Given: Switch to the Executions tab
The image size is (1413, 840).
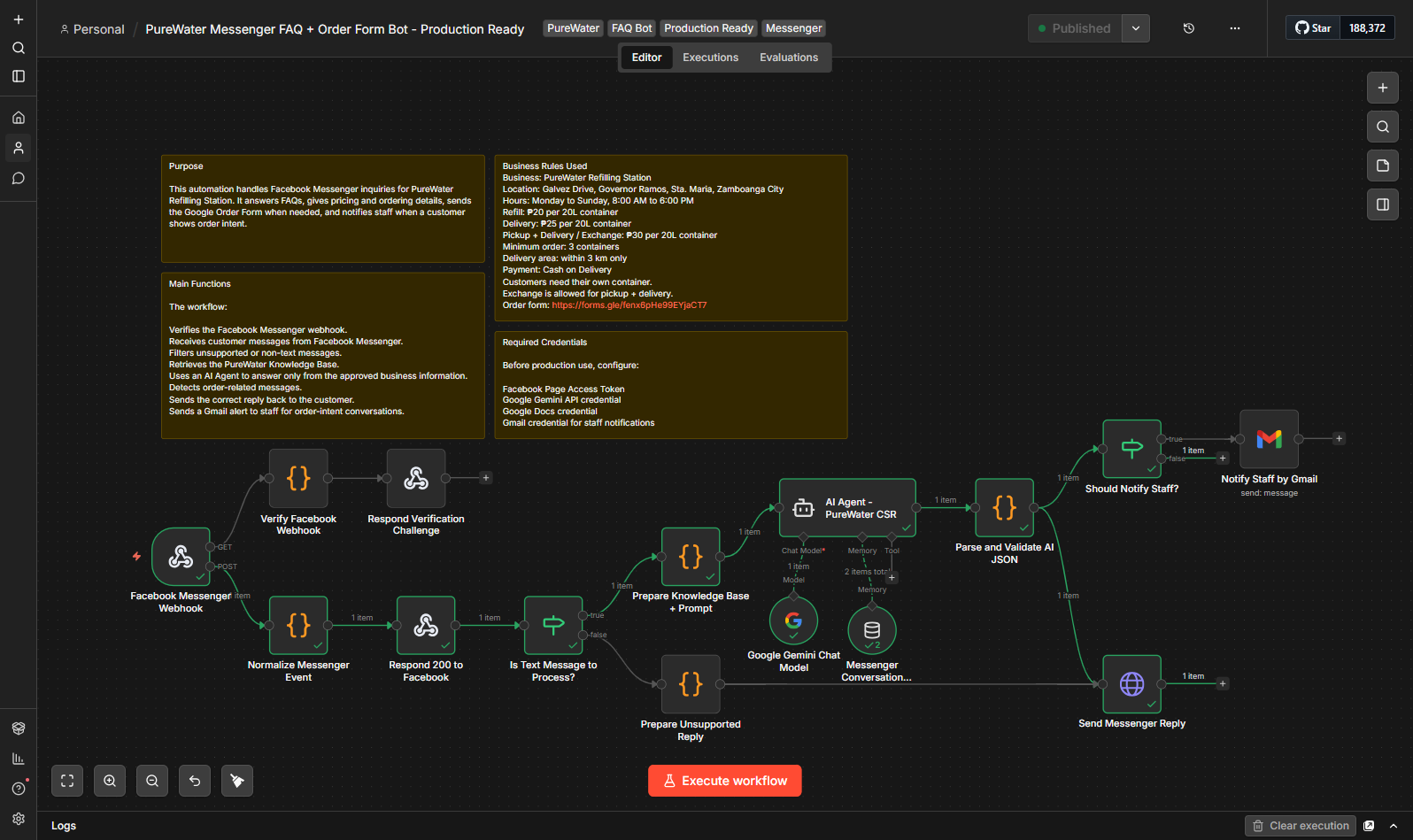Looking at the screenshot, I should (x=710, y=58).
